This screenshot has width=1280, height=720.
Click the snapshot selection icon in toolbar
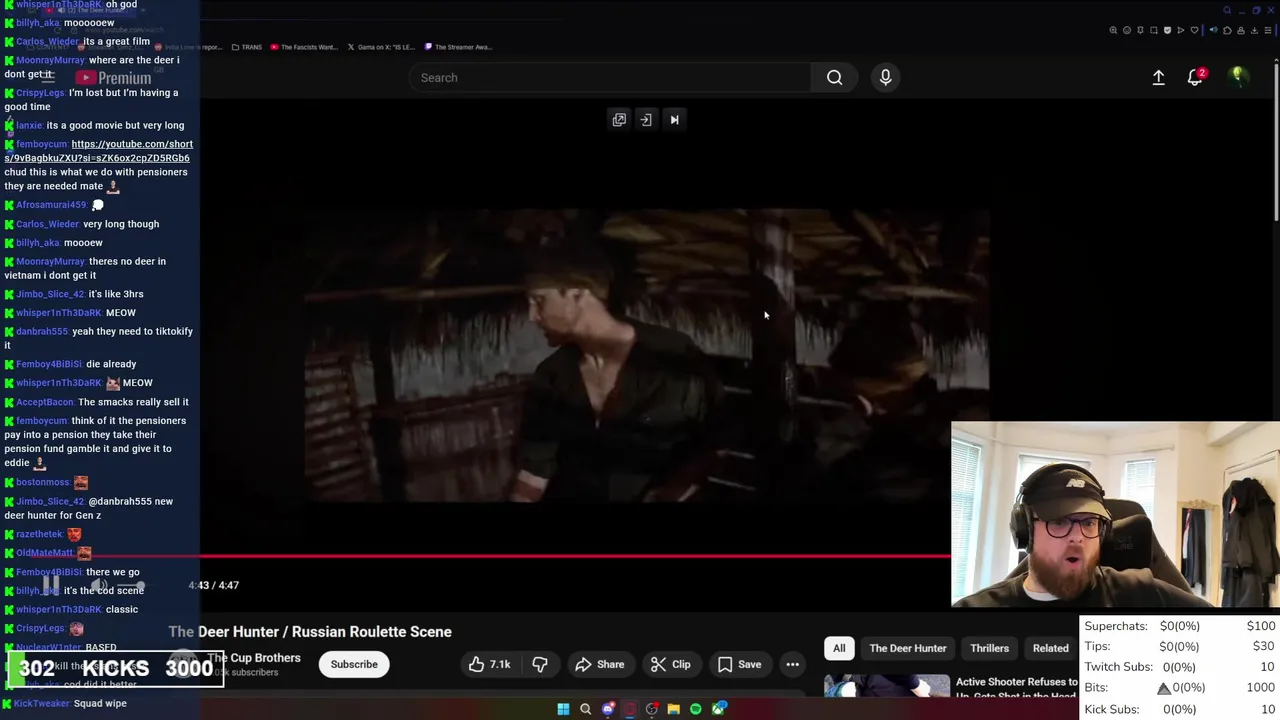(x=1154, y=30)
